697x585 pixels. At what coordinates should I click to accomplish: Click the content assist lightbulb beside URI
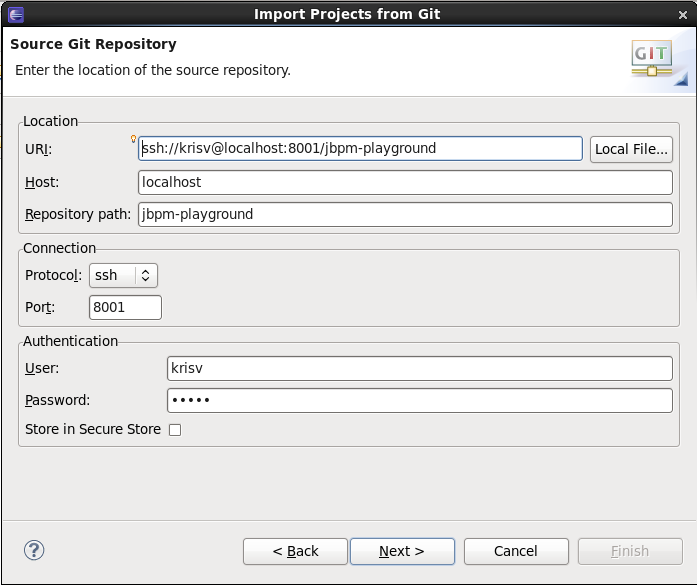click(x=134, y=139)
